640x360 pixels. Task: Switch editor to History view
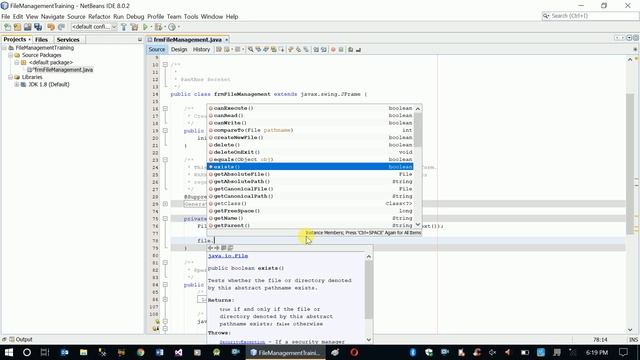(x=201, y=49)
